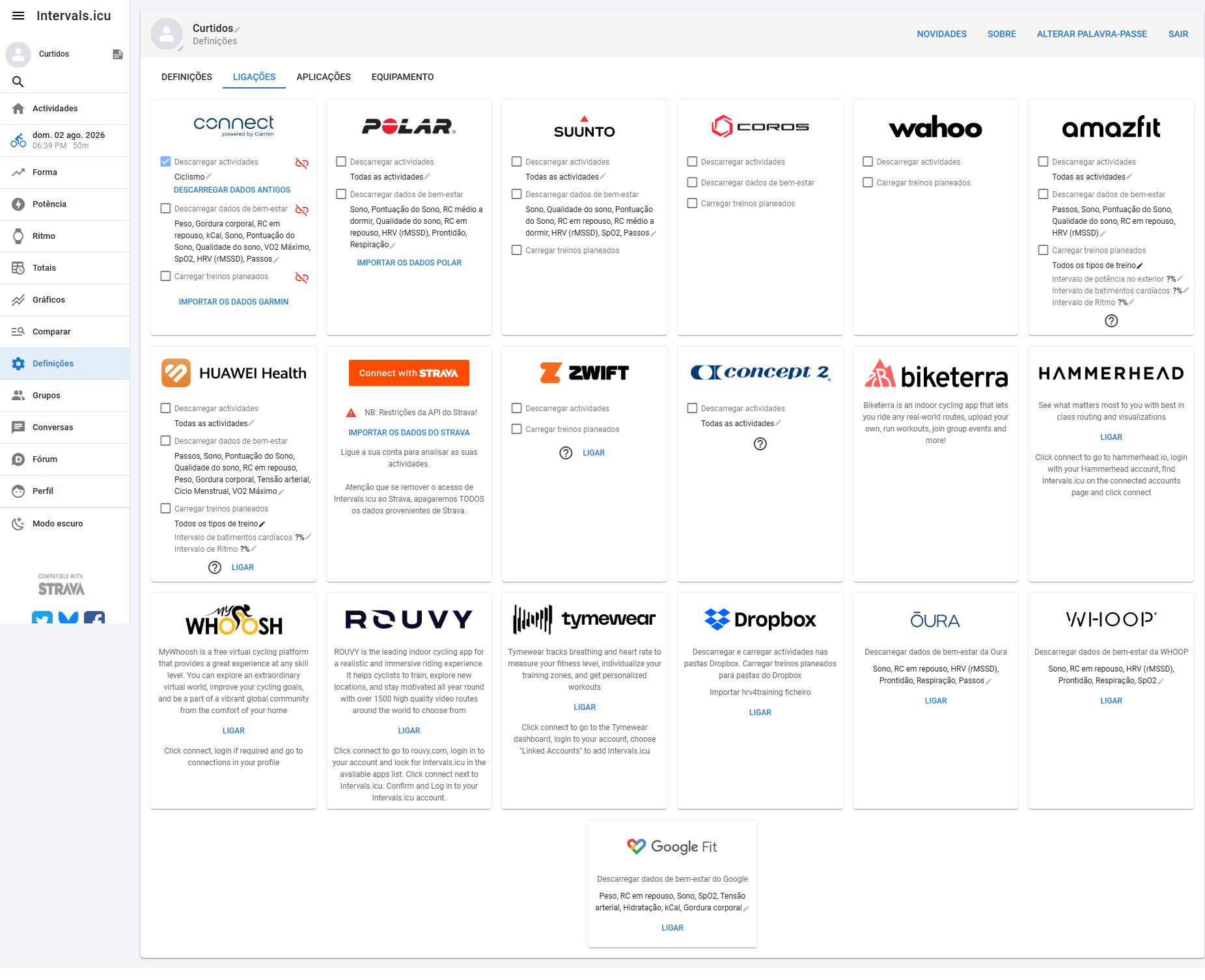Image resolution: width=1205 pixels, height=980 pixels.
Task: Switch to the LIGAÇÕES tab
Action: pyautogui.click(x=255, y=77)
